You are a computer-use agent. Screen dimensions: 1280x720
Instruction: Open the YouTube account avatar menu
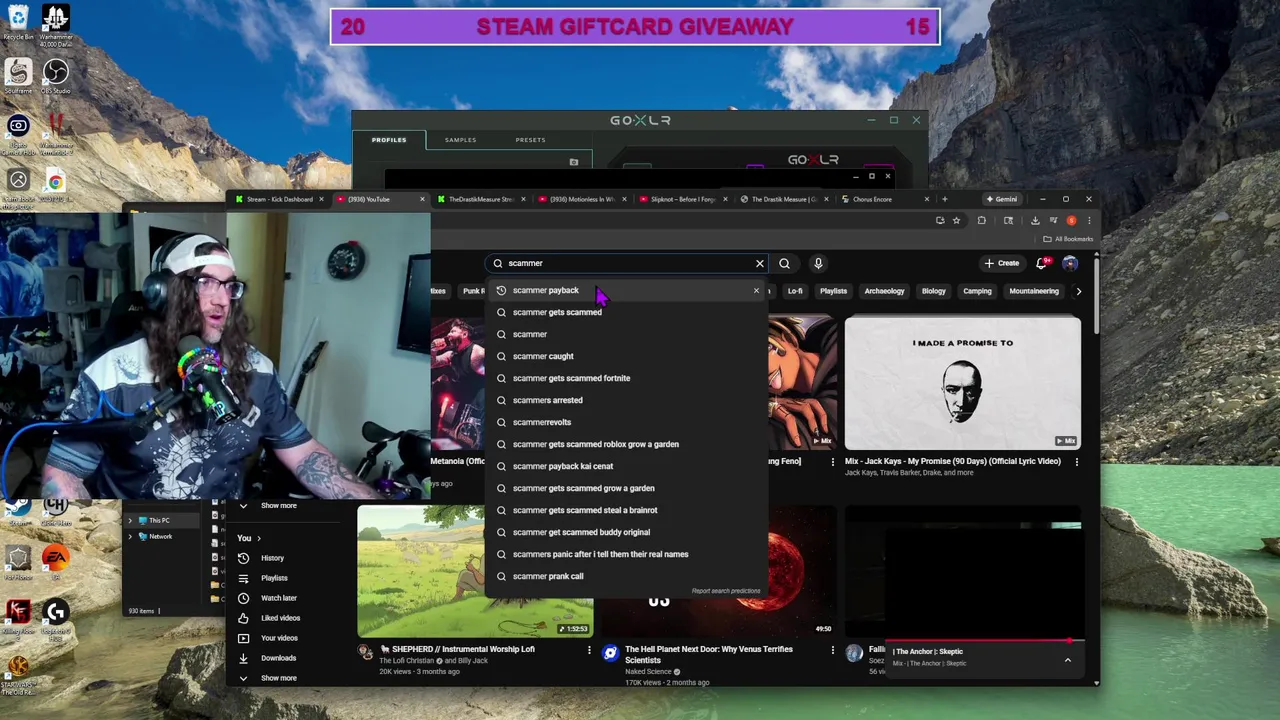1070,263
